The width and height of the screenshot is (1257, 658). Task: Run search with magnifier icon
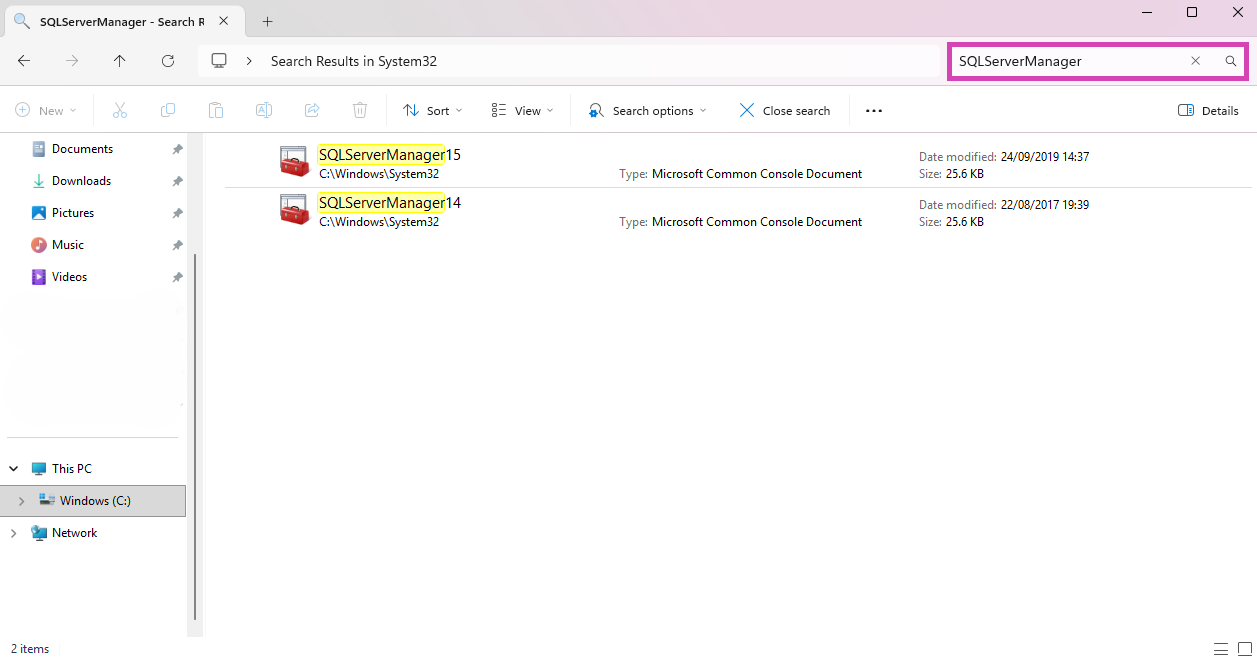click(1231, 61)
